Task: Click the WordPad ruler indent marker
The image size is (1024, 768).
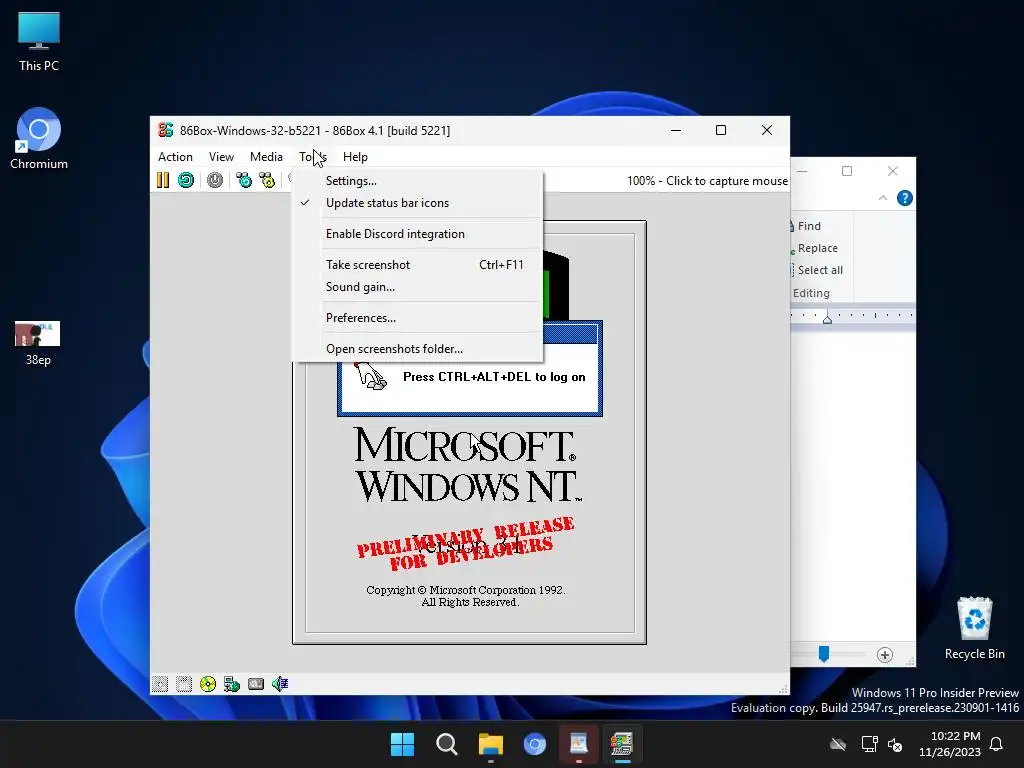Action: click(x=827, y=319)
